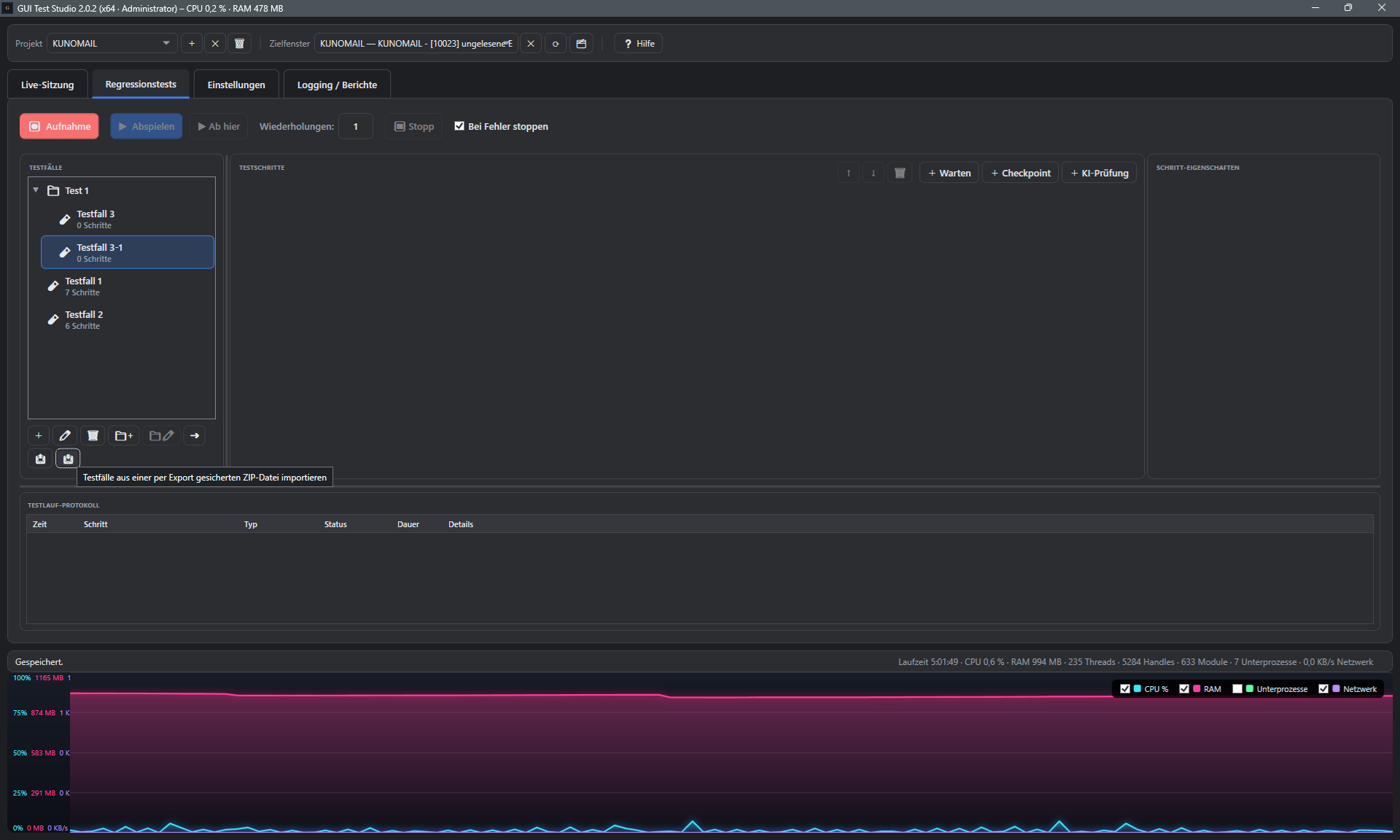Open the Einstellungen tab
1400x840 pixels.
pyautogui.click(x=236, y=85)
